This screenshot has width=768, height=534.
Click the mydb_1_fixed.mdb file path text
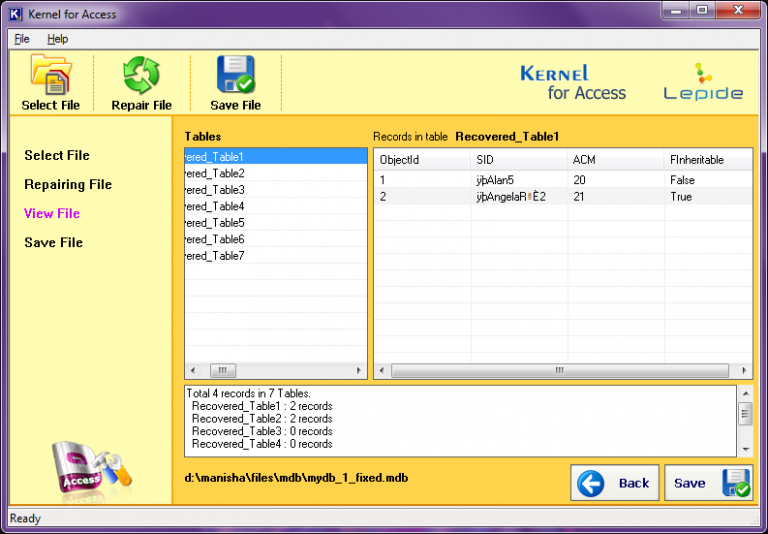click(296, 478)
